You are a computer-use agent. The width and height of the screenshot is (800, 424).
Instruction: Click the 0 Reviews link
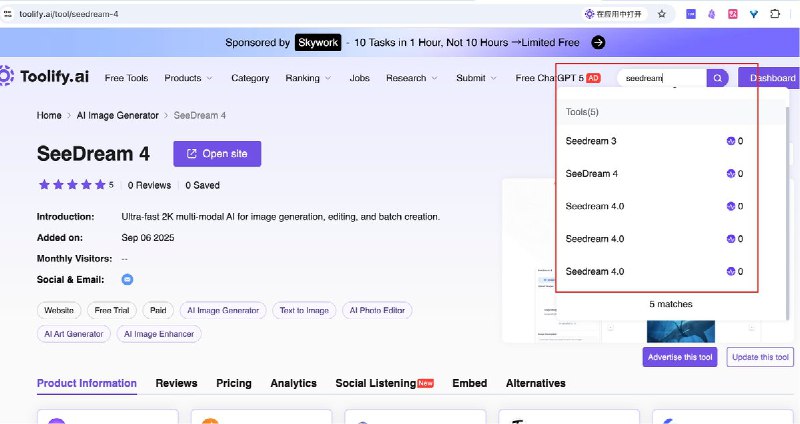tap(149, 185)
